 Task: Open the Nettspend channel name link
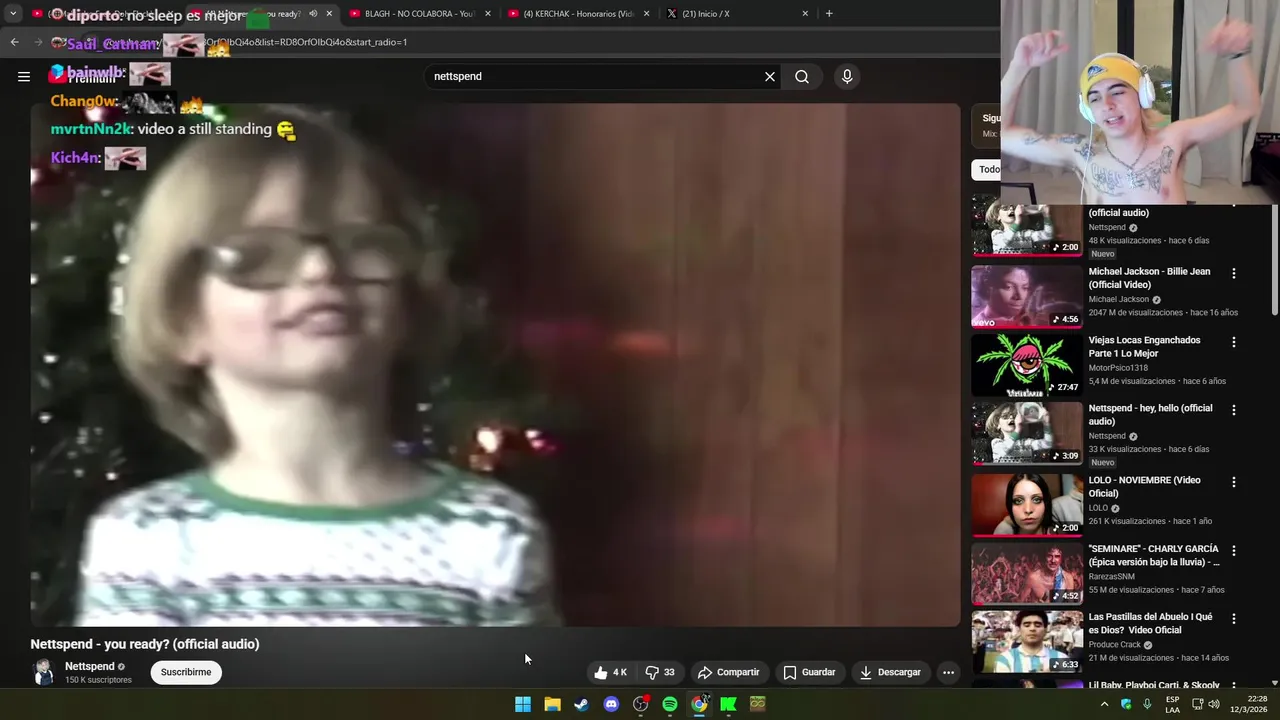90,666
